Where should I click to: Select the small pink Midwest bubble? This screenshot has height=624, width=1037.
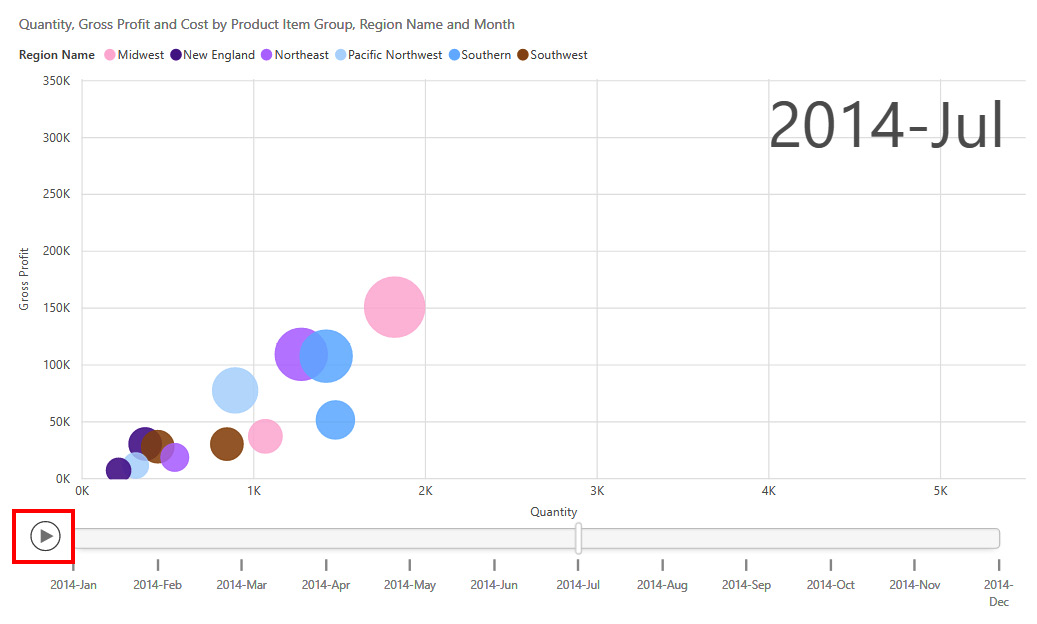pyautogui.click(x=265, y=436)
